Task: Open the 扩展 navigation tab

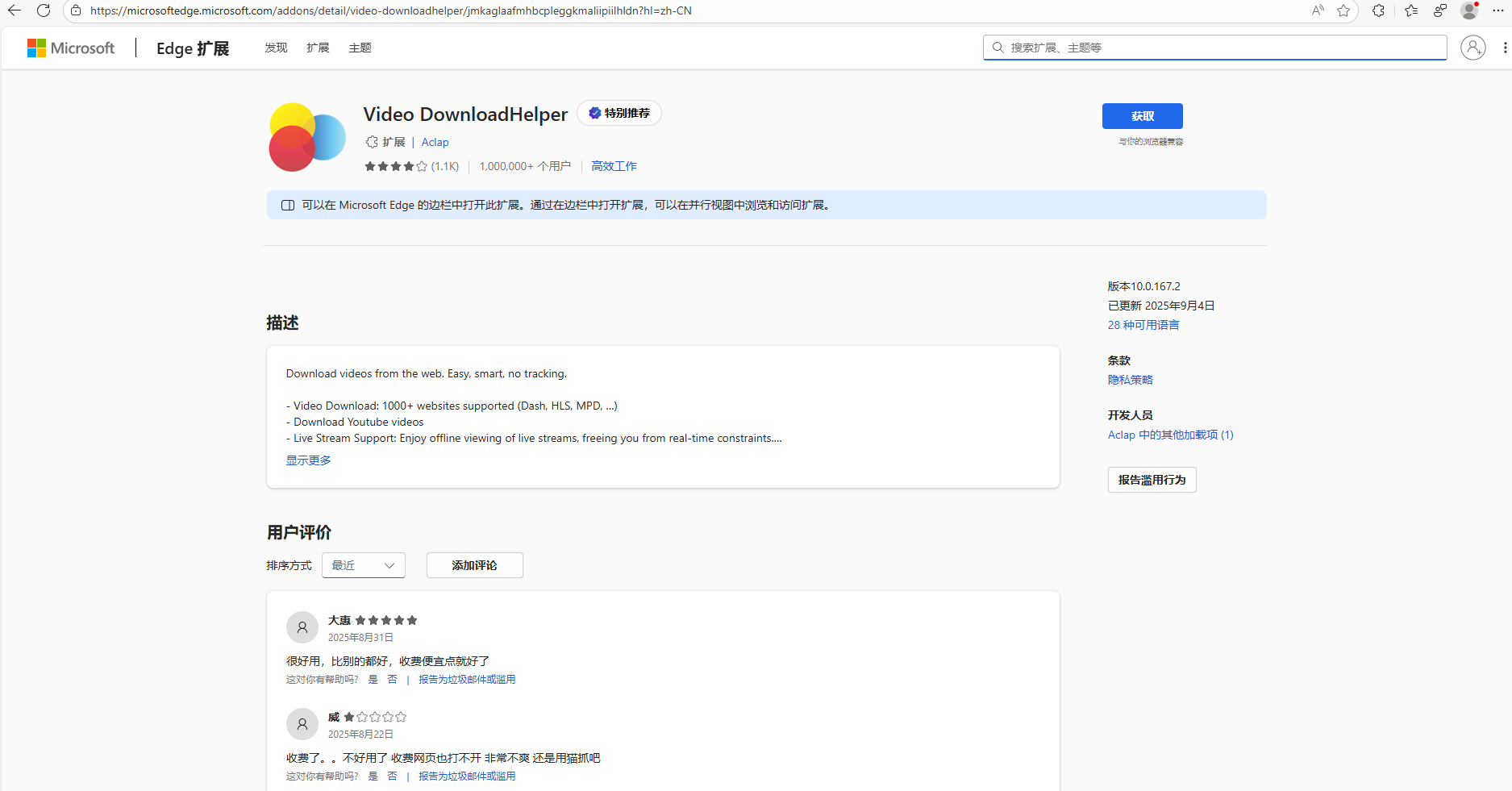Action: (318, 48)
